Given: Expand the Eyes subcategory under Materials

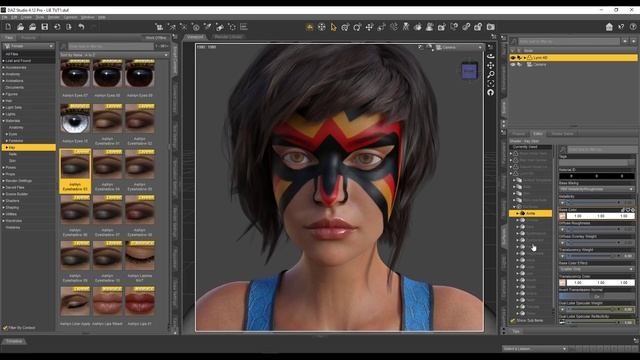Looking at the screenshot, I should pos(7,134).
